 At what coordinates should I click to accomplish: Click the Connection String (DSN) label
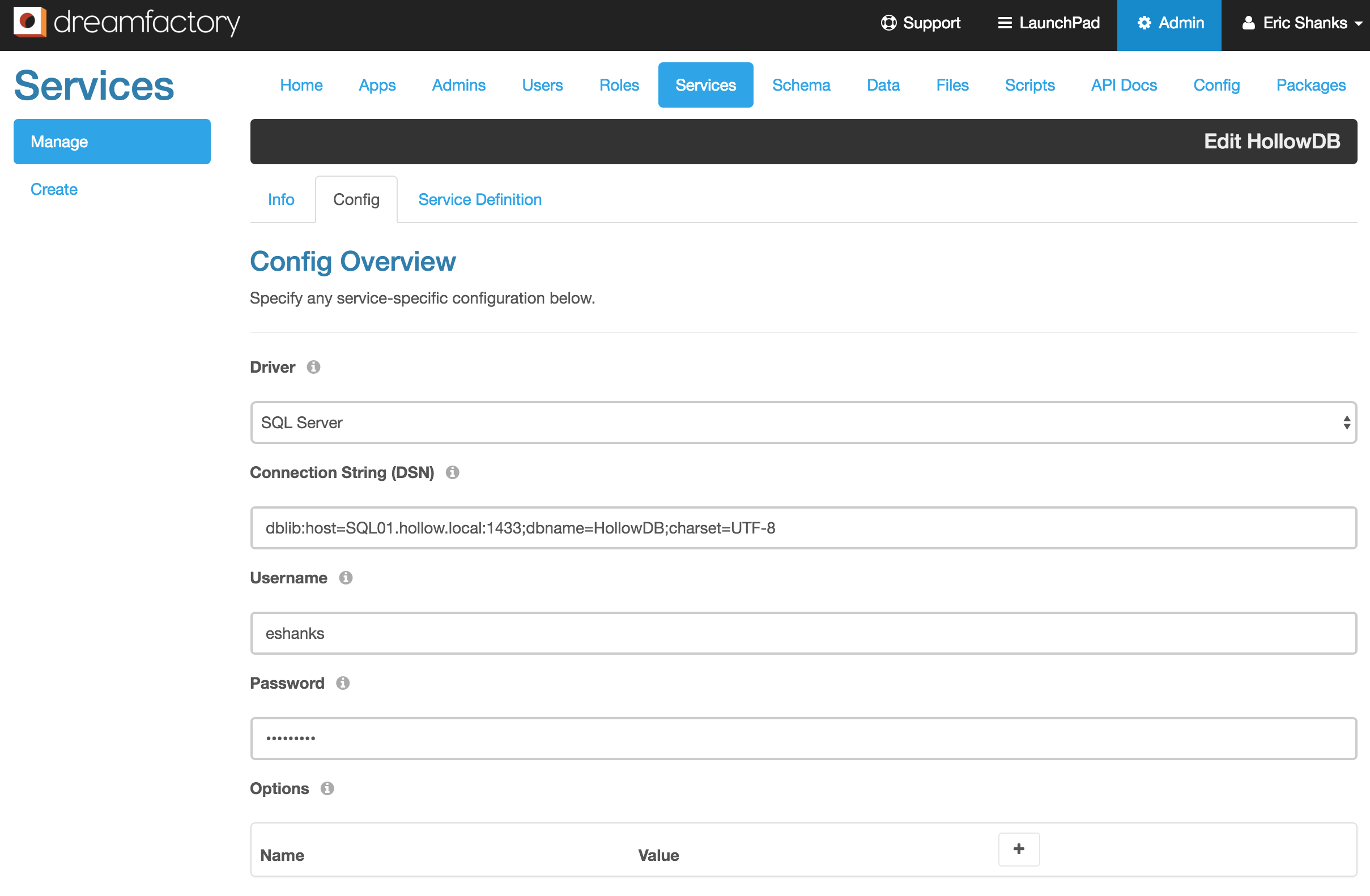click(x=342, y=472)
